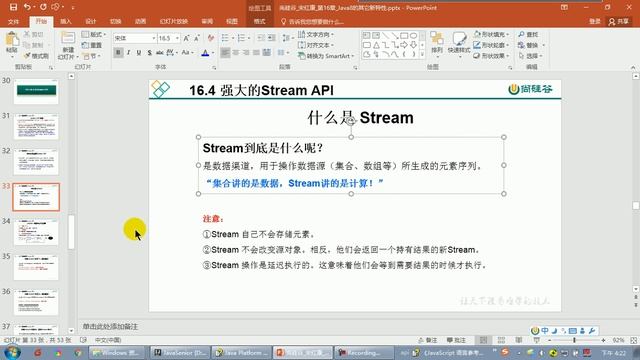Insert a text box from shapes gallery
Viewport: 640px width, 360px height.
367,36
